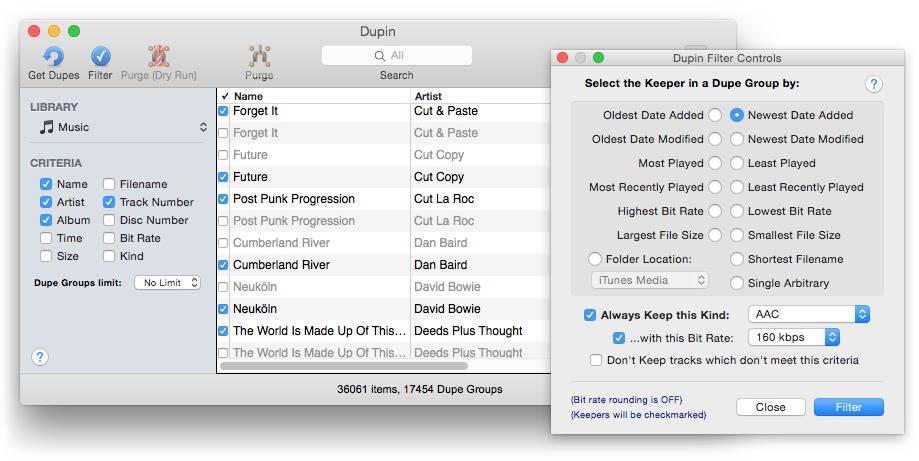
Task: Click the help button in sidebar
Action: (40, 357)
